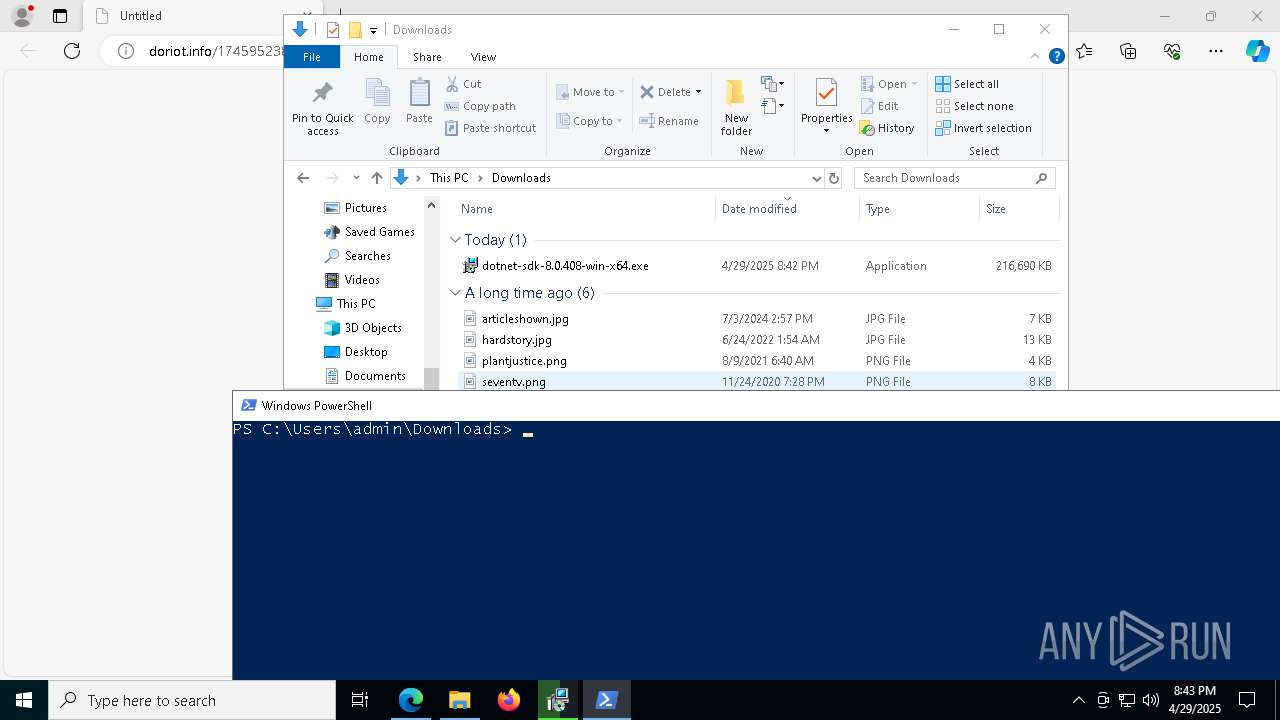Click Rename in the ribbon

click(670, 121)
